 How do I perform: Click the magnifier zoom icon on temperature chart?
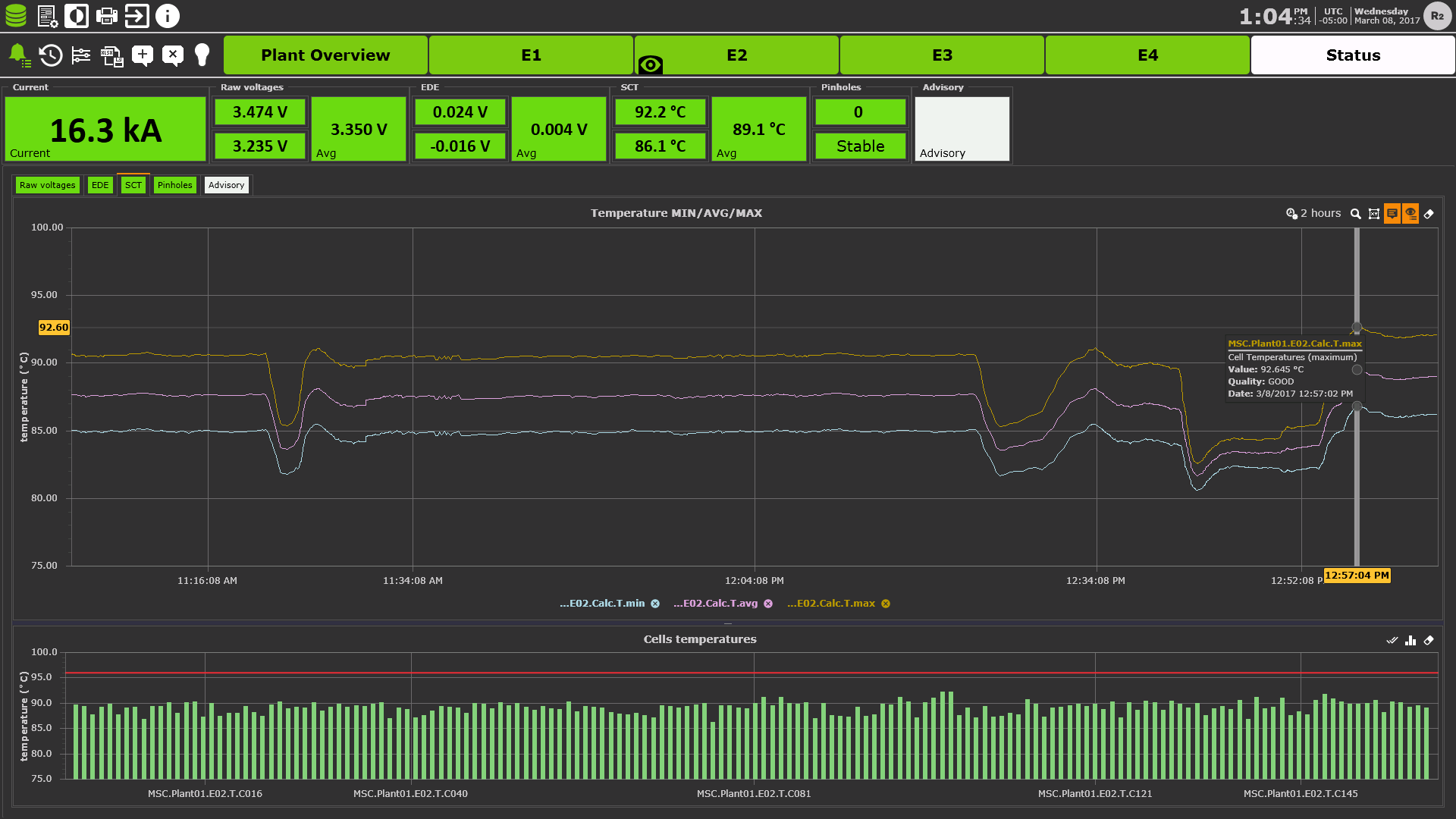1356,214
